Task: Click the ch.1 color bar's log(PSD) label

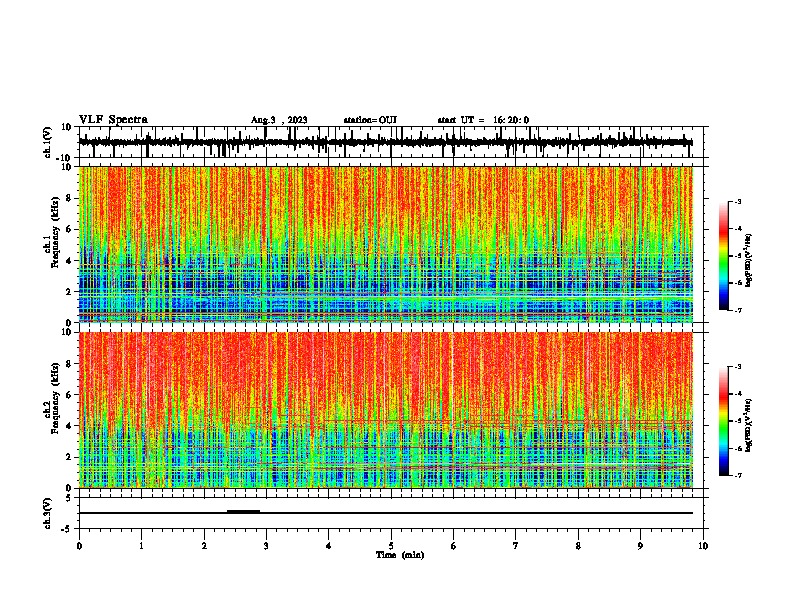Action: point(749,261)
